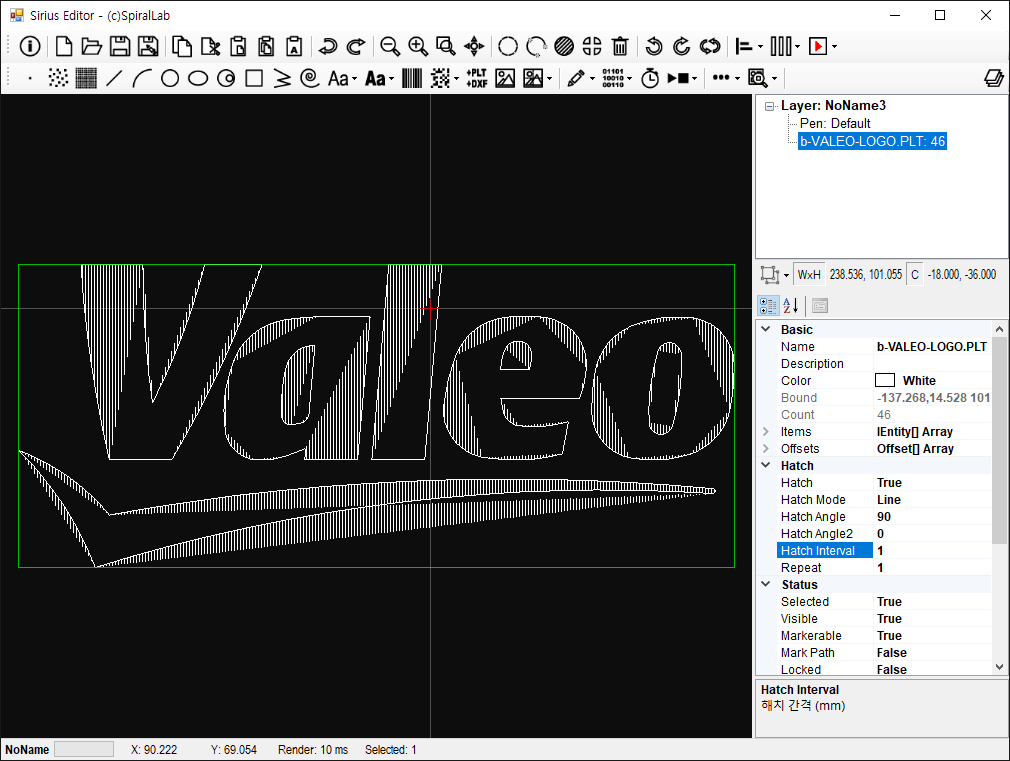Select the Arc drawing tool

[x=142, y=79]
